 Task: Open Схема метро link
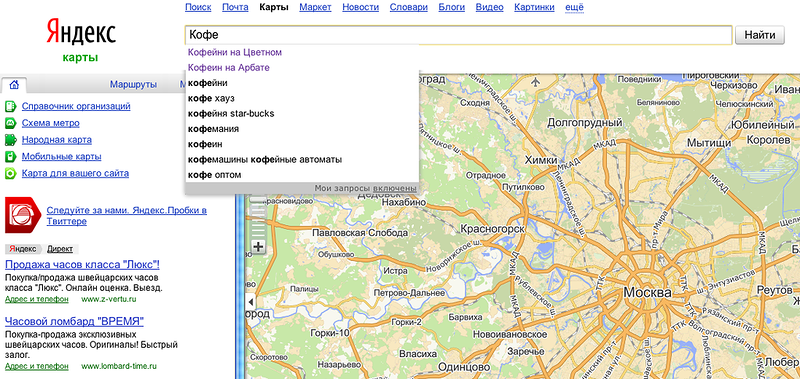click(x=51, y=123)
